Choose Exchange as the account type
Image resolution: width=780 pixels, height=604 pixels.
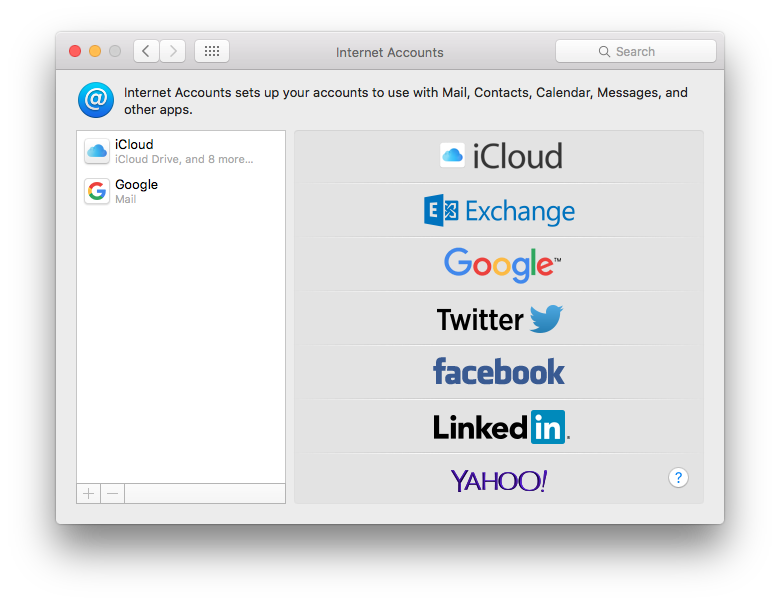[499, 210]
